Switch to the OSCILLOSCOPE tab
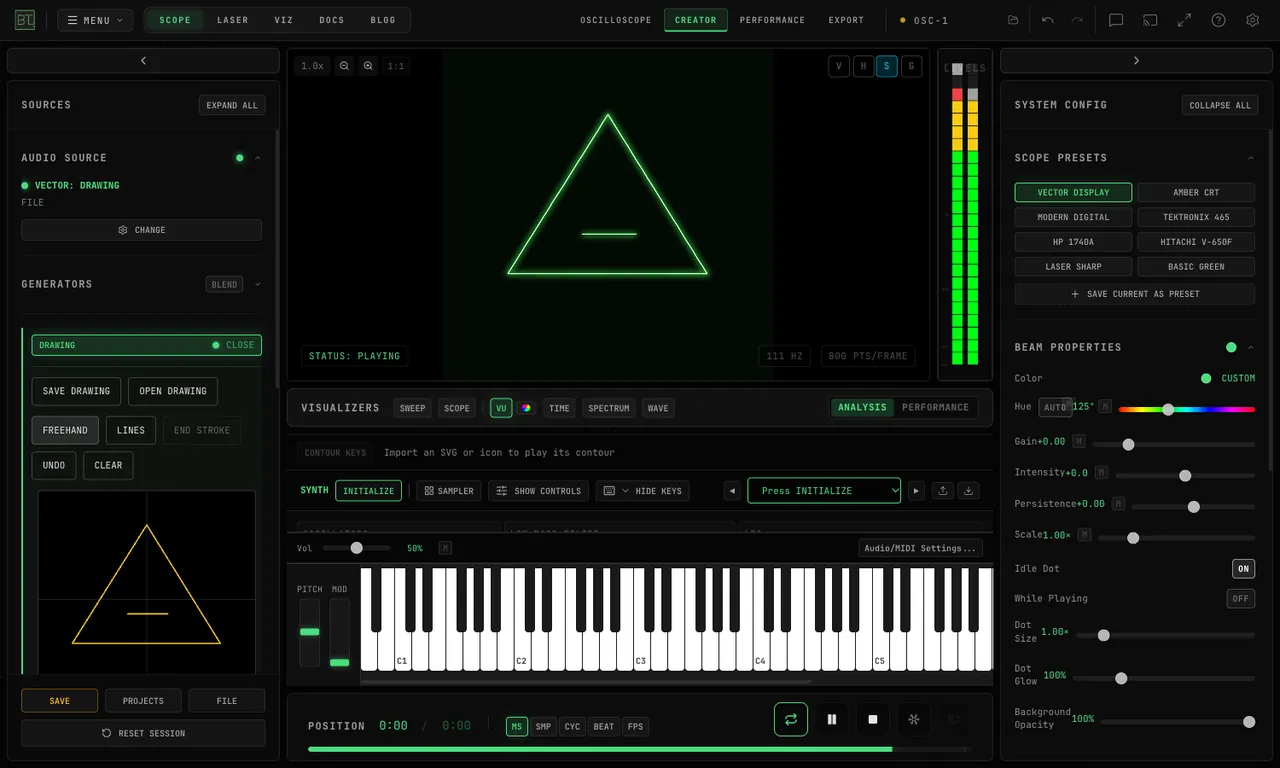This screenshot has width=1280, height=768. tap(616, 20)
